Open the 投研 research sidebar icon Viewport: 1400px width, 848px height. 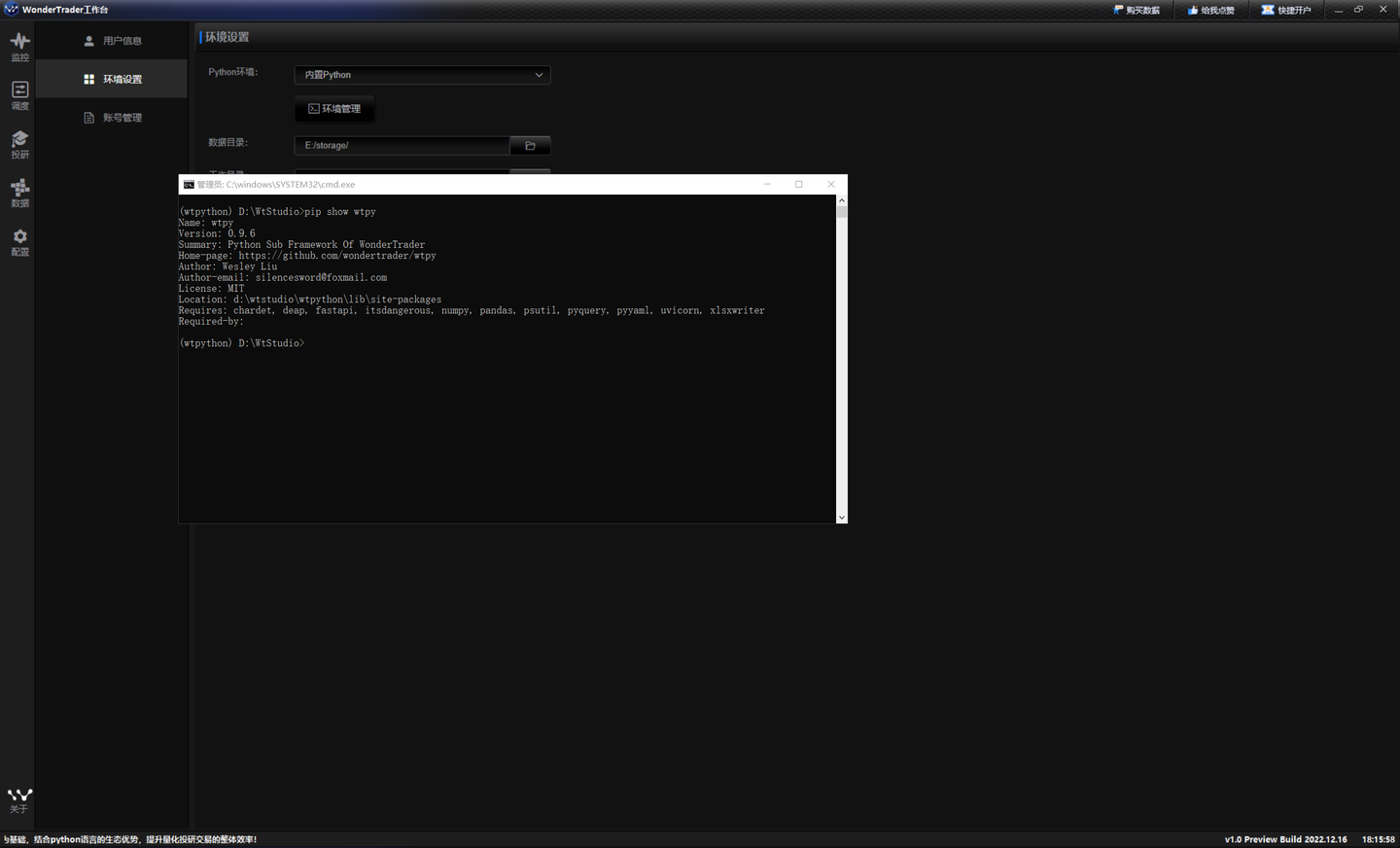coord(19,144)
